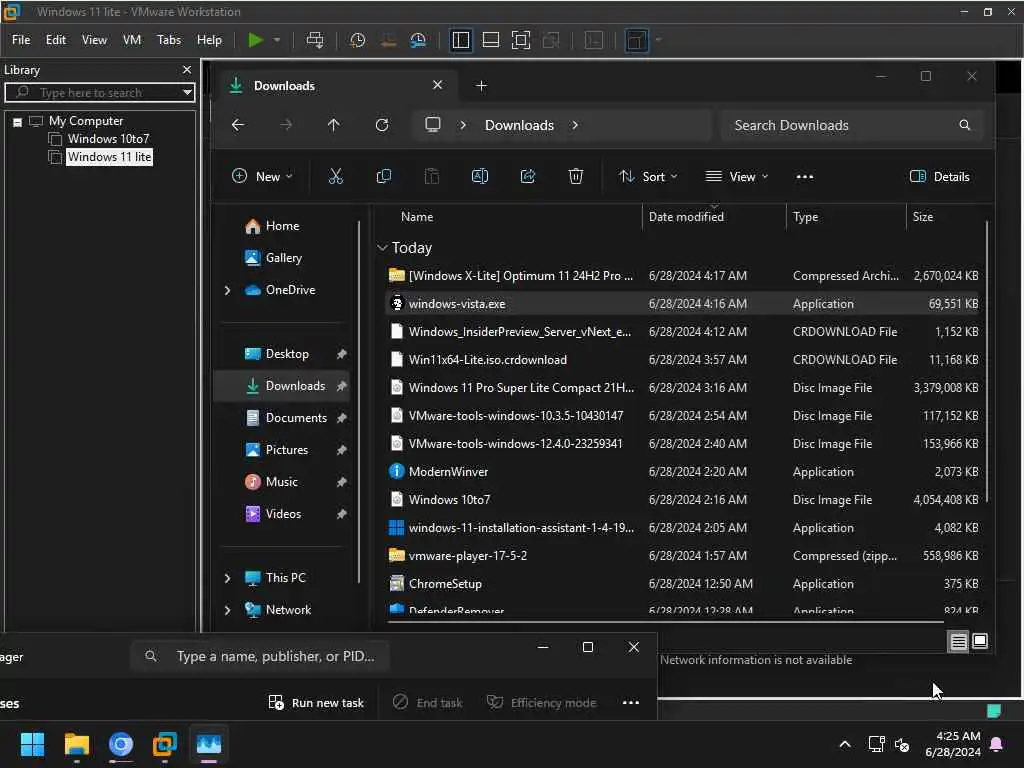
Task: Click Run new task in Task Manager
Action: click(x=316, y=703)
